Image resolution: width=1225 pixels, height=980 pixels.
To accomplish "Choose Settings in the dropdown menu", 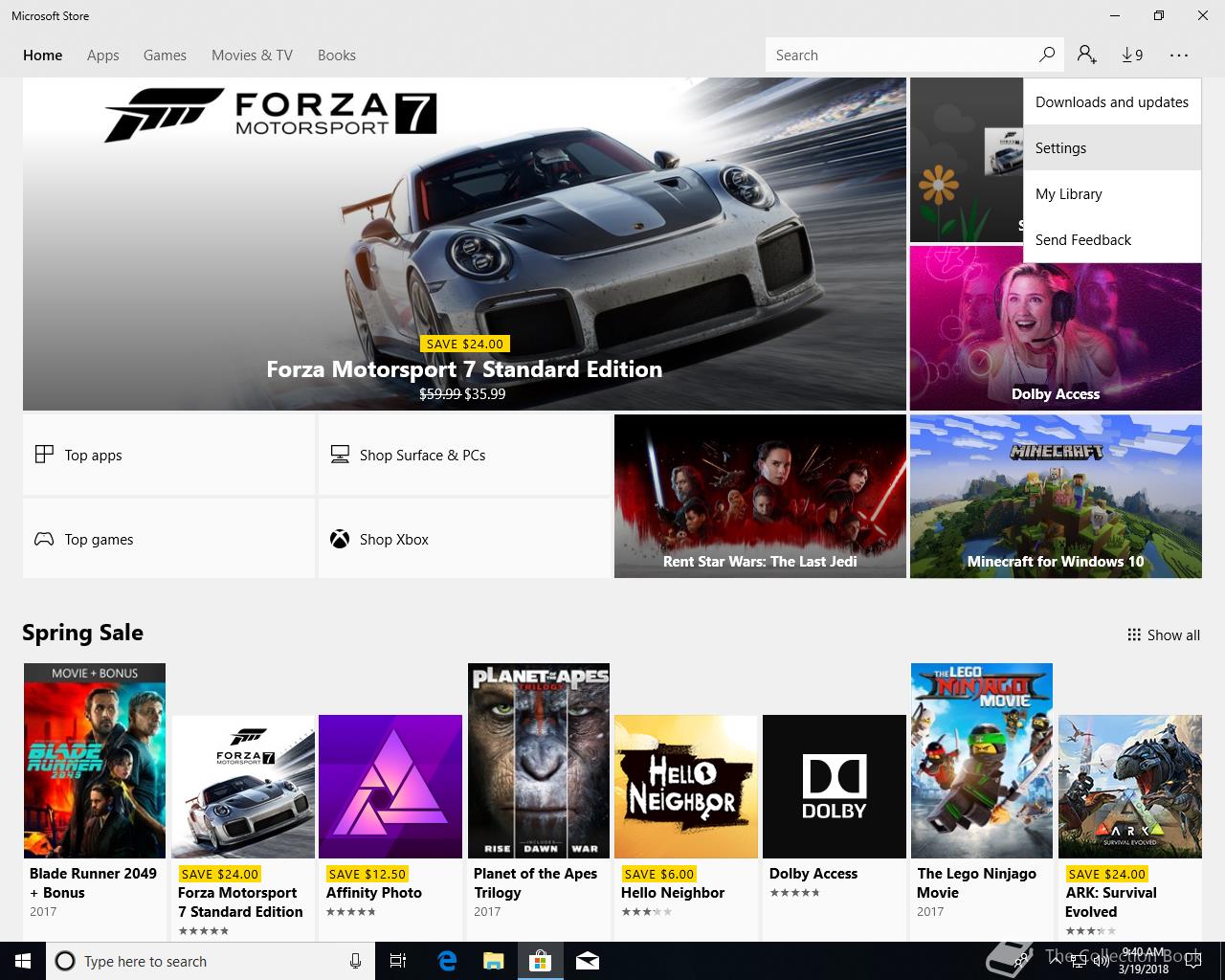I will [1112, 148].
